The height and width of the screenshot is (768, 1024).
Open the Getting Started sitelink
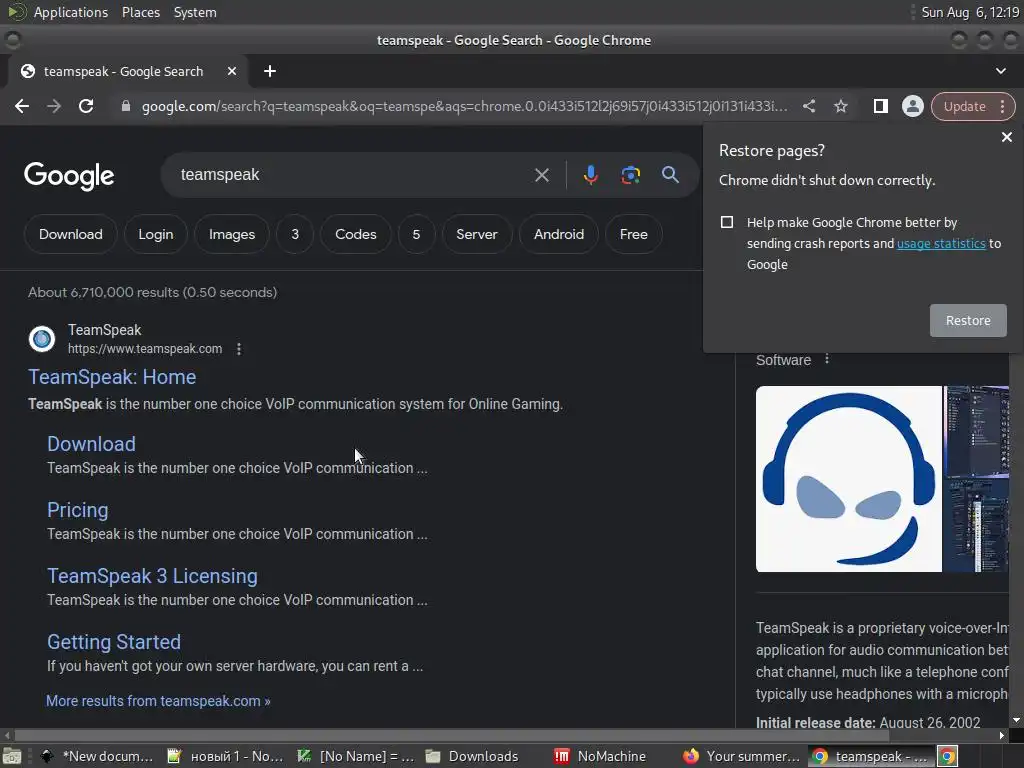114,642
